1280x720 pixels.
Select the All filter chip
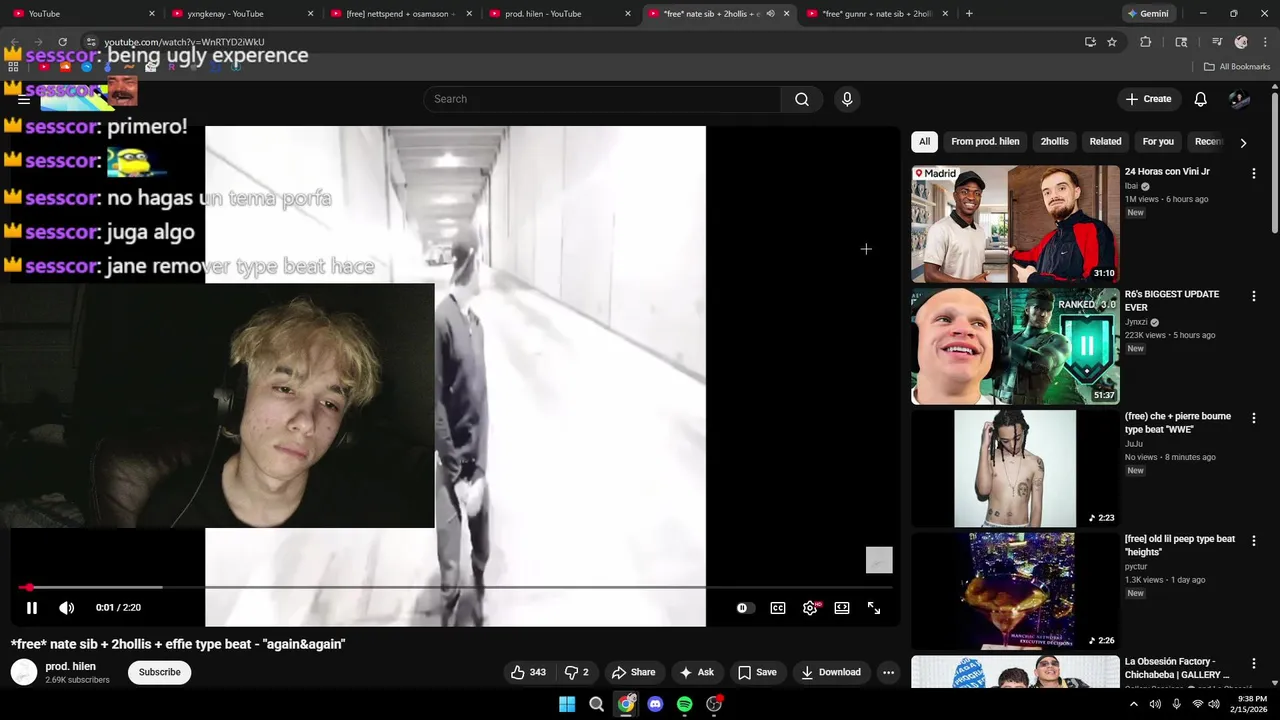(924, 142)
